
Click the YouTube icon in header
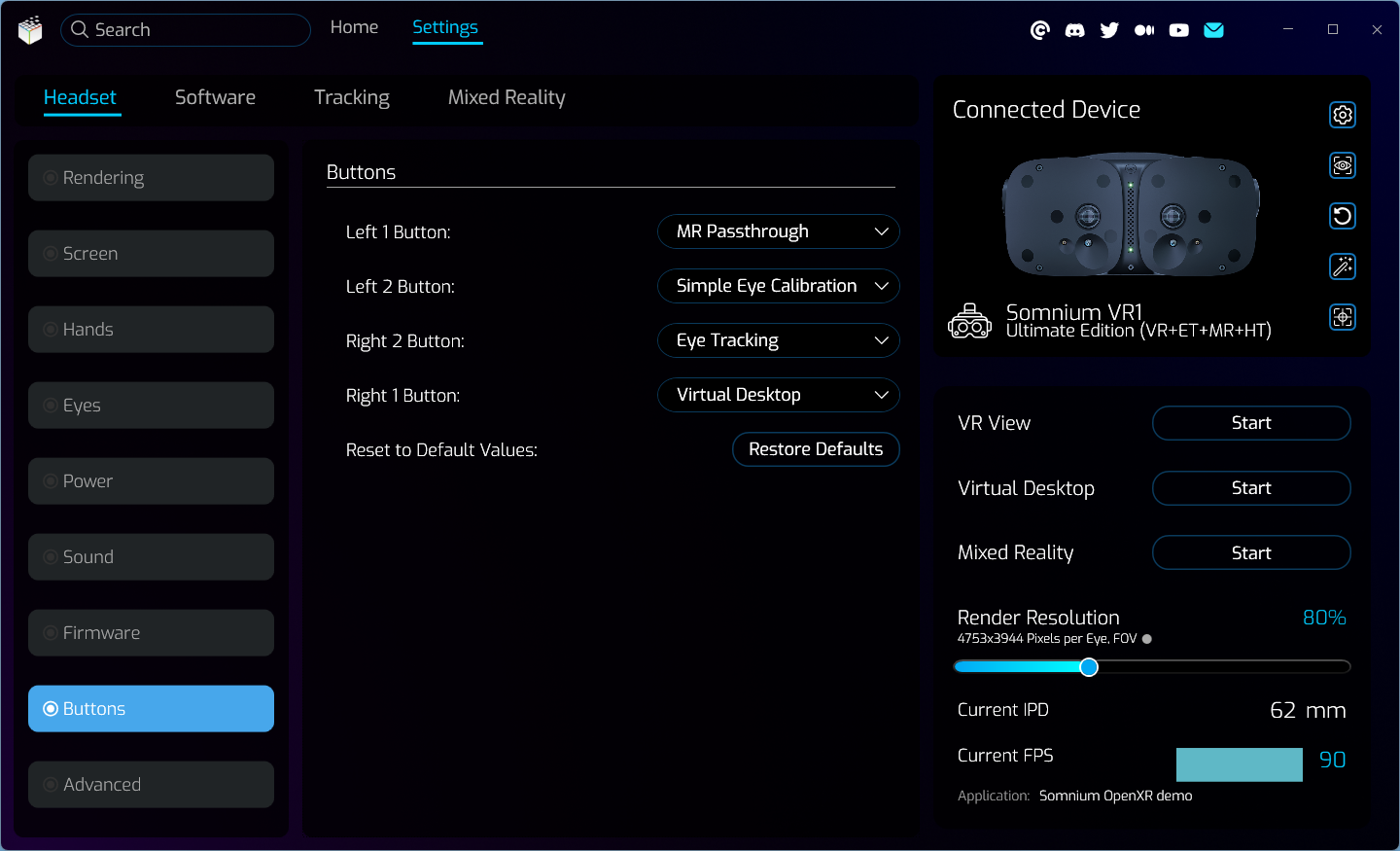pyautogui.click(x=1179, y=30)
